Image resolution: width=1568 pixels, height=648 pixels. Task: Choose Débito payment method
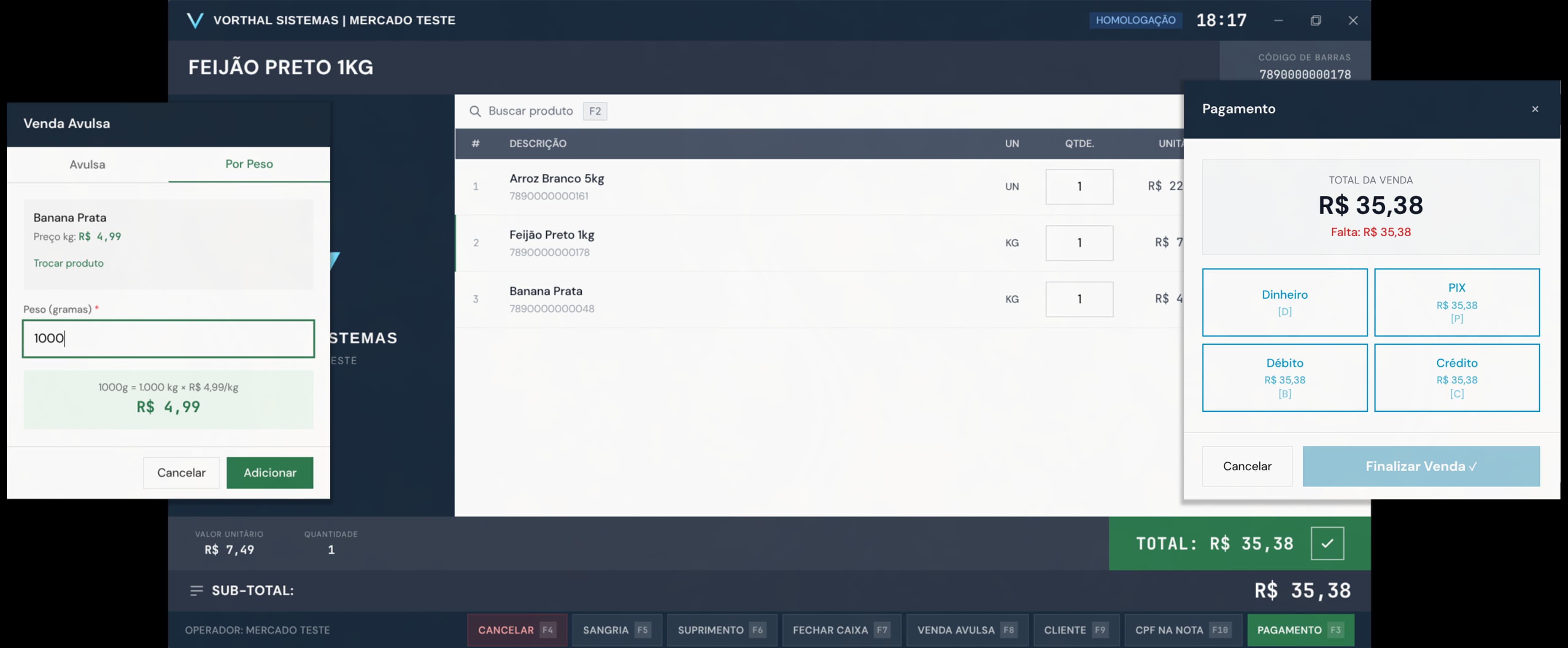(x=1285, y=378)
